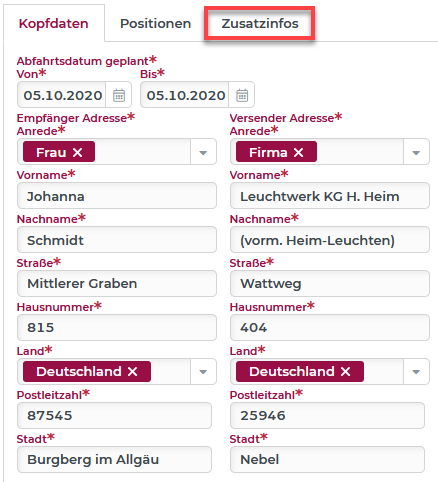The width and height of the screenshot is (438, 482).
Task: Click the sender Stadt field with Nebel
Action: 327,459
